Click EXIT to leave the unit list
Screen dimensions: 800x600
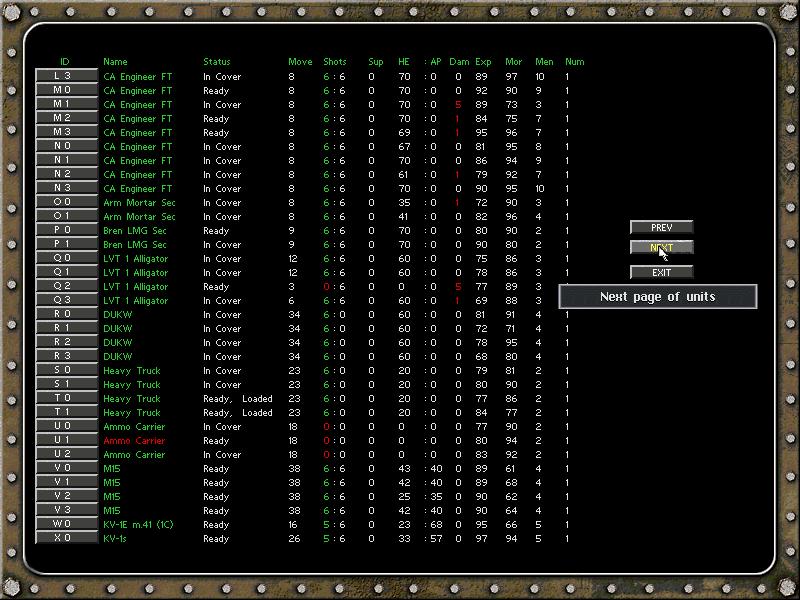pyautogui.click(x=663, y=272)
